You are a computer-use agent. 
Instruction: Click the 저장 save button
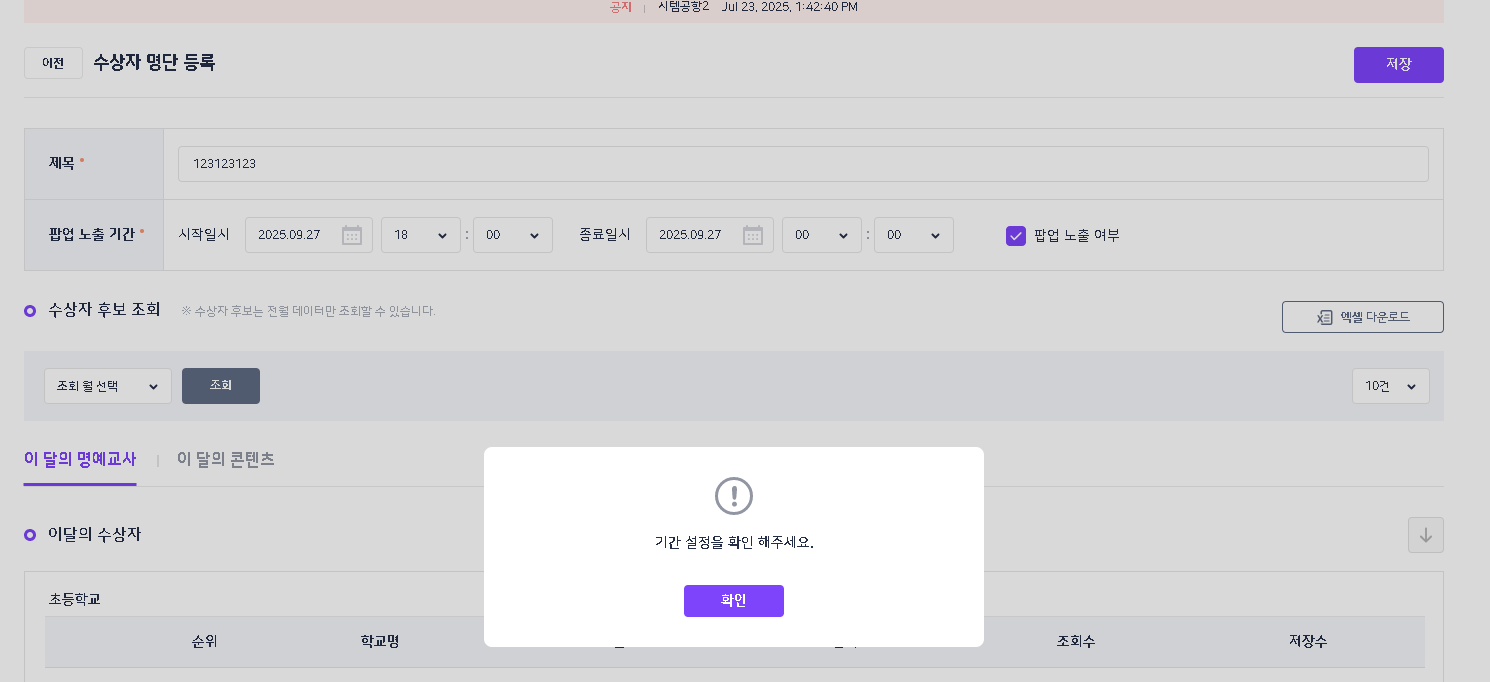[1398, 64]
